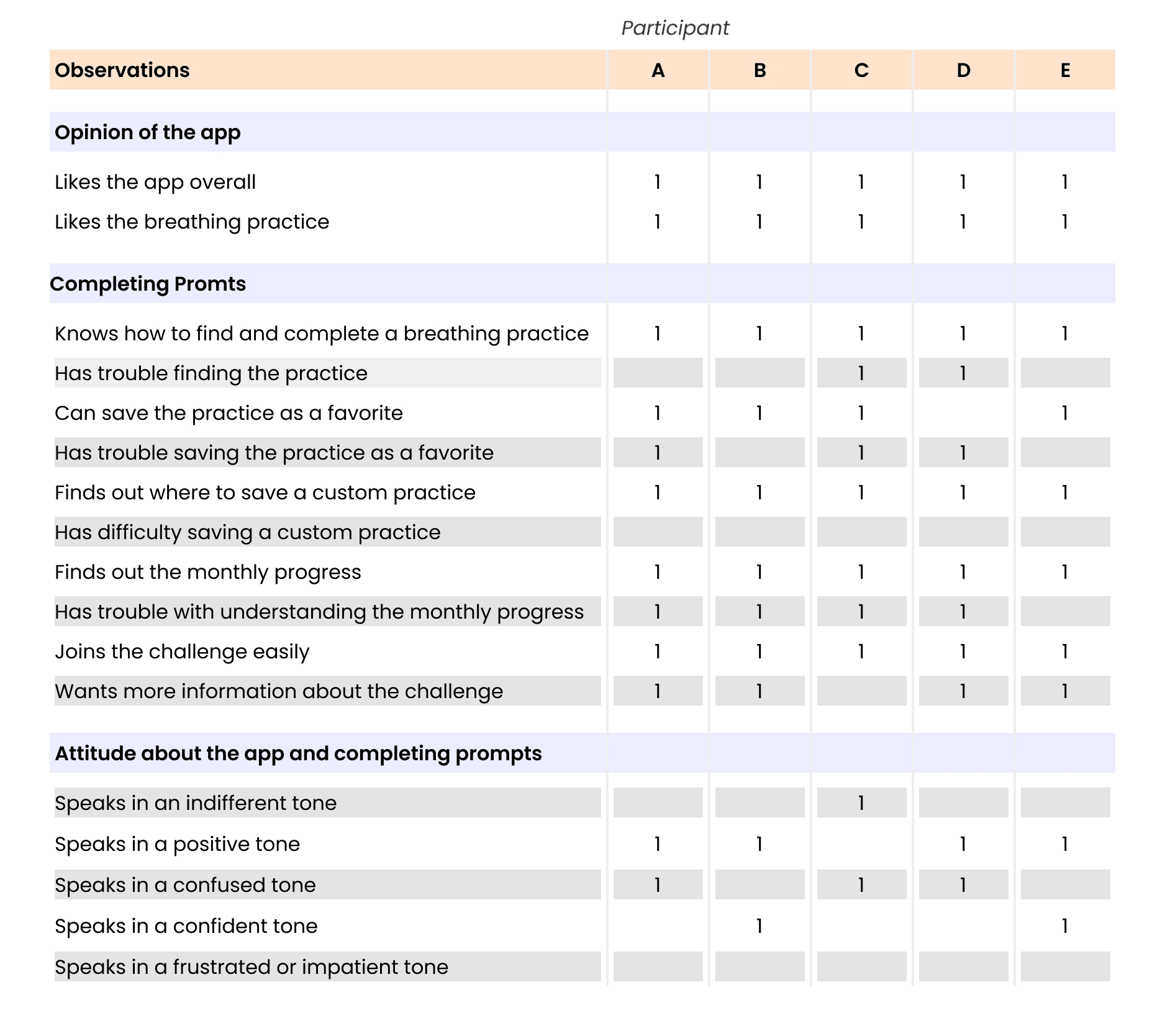Click the Participant label above the table
The width and height of the screenshot is (1165, 1036).
(675, 28)
